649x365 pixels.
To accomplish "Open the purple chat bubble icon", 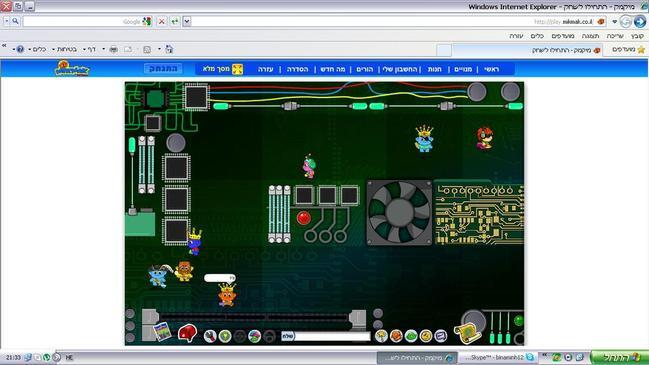I will coord(441,336).
